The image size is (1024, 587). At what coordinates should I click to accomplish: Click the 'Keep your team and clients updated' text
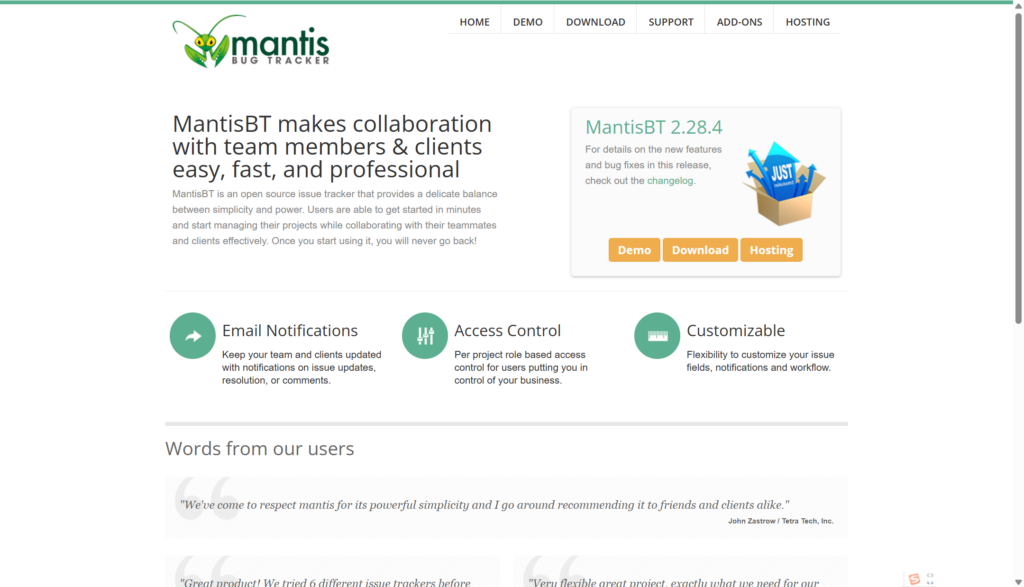(x=302, y=368)
